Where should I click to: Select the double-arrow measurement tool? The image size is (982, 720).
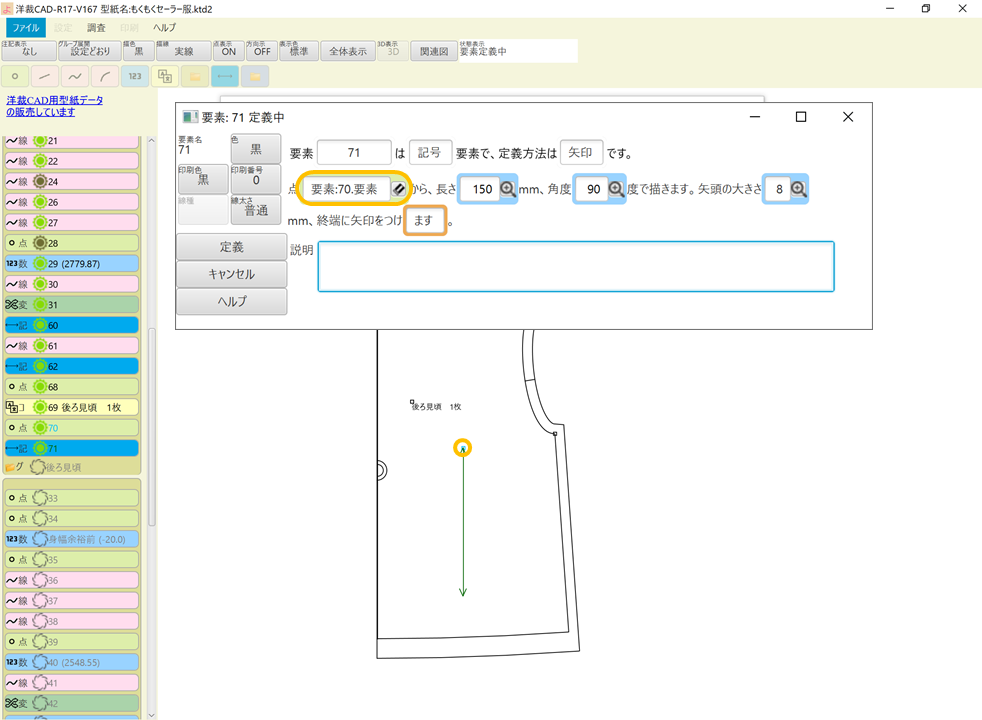click(224, 76)
